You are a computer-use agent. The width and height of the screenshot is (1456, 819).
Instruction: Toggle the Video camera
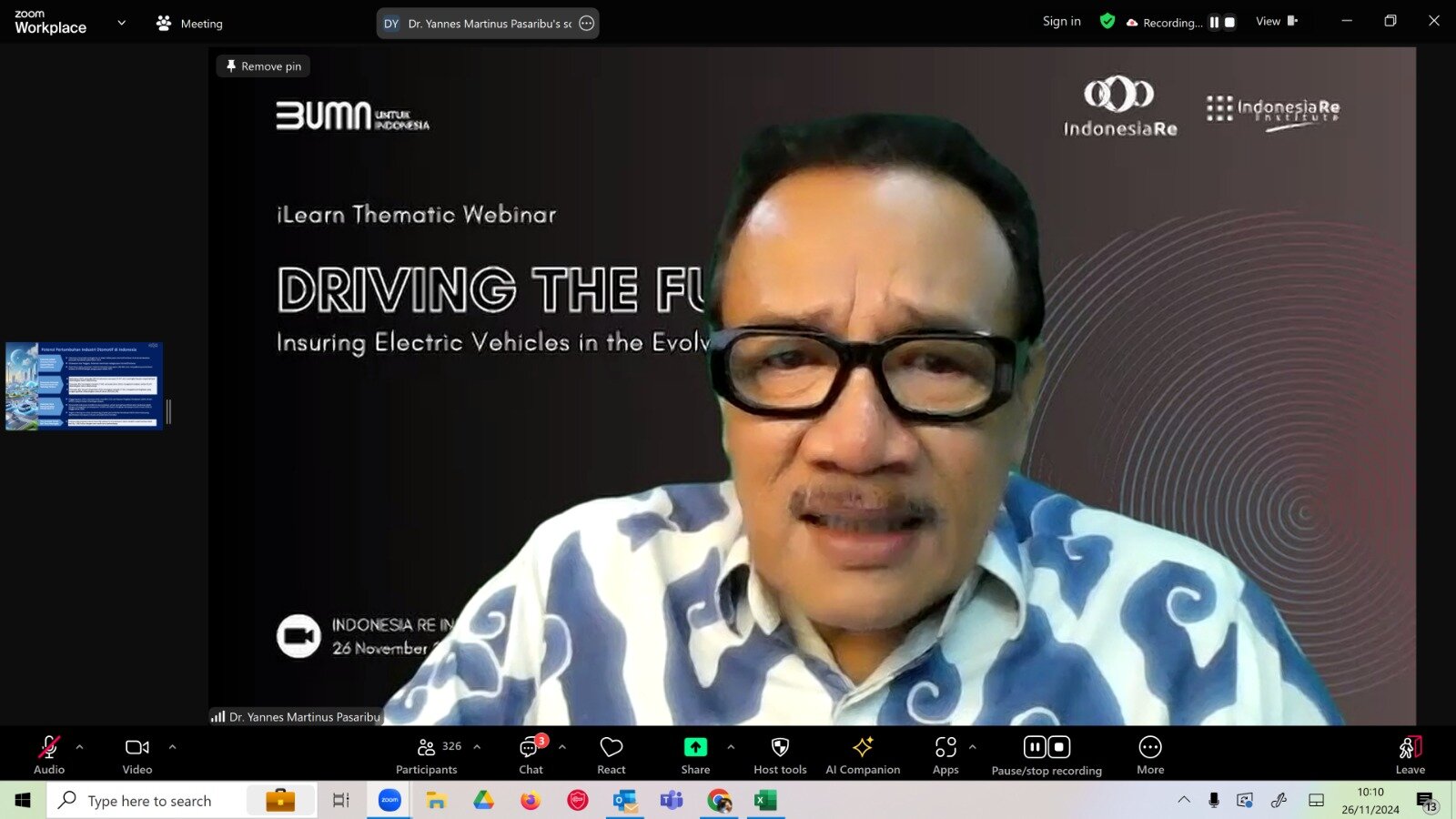(x=137, y=755)
